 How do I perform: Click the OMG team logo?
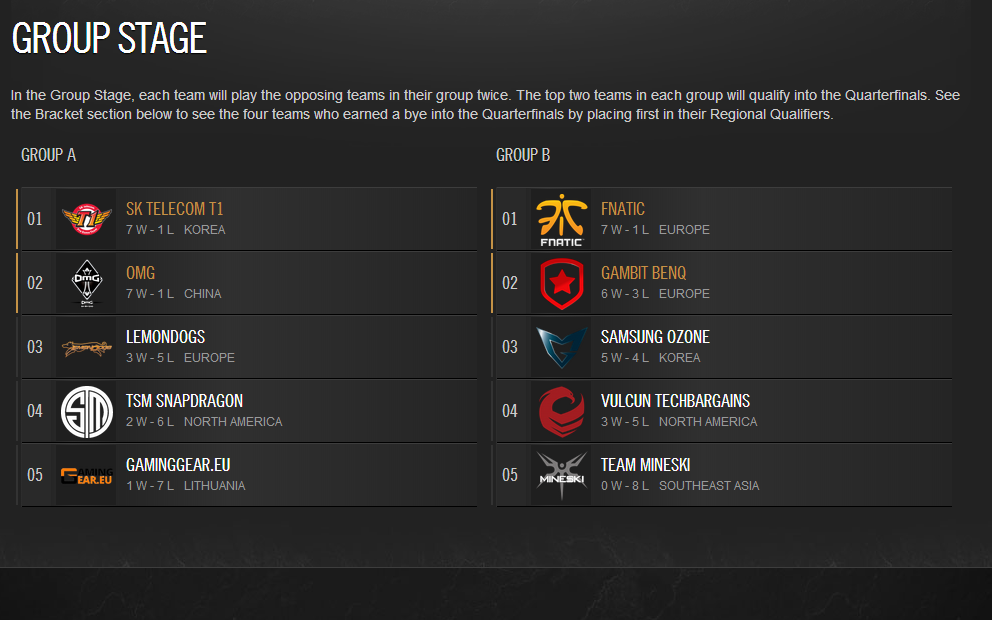86,283
